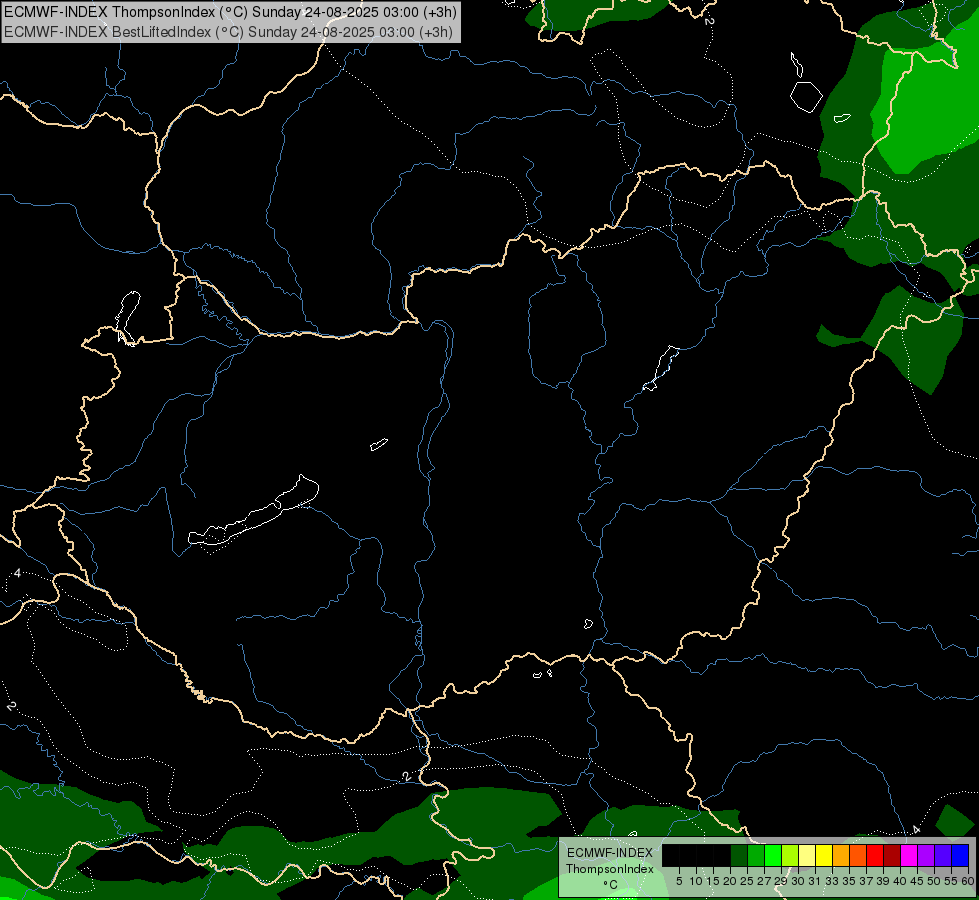Screen dimensions: 979x900
Task: Click the '29' tick label in legend
Action: tap(781, 881)
